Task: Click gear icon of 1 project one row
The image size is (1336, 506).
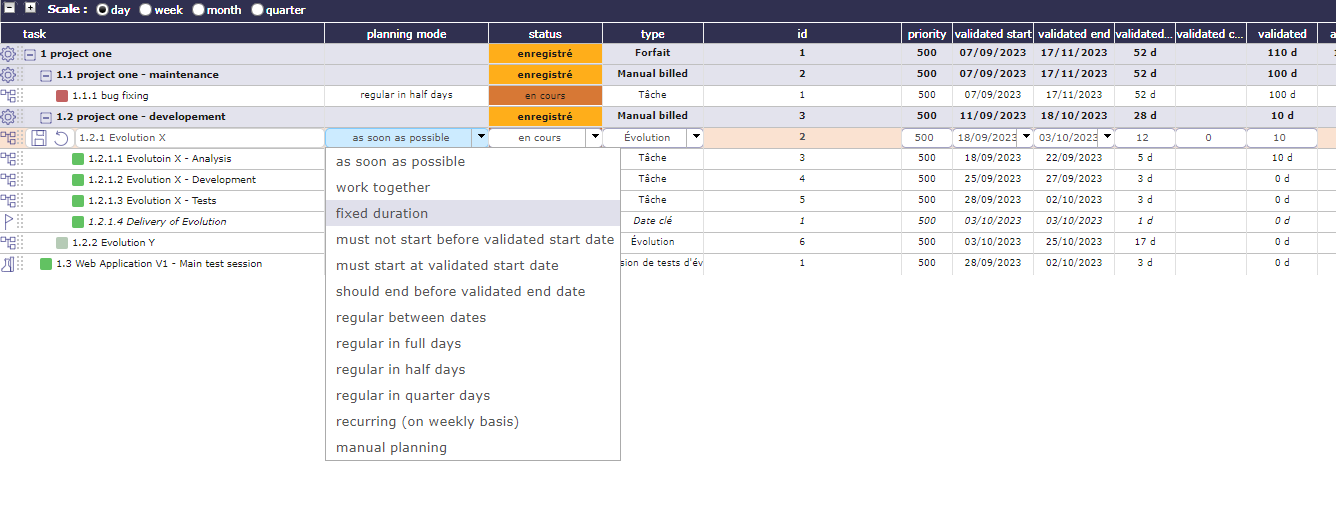Action: 8,54
